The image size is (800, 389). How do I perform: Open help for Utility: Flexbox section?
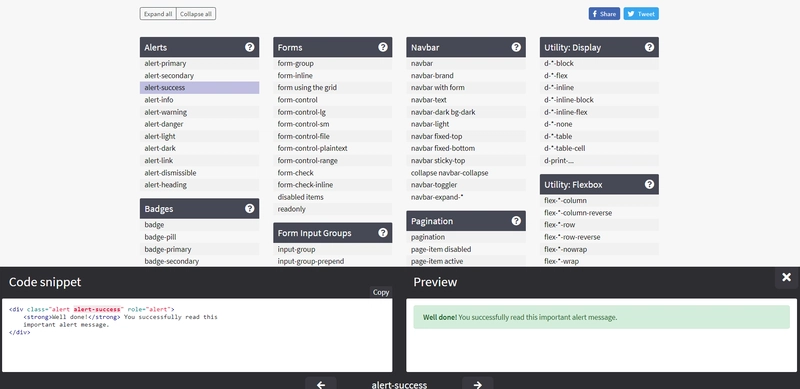coord(649,184)
